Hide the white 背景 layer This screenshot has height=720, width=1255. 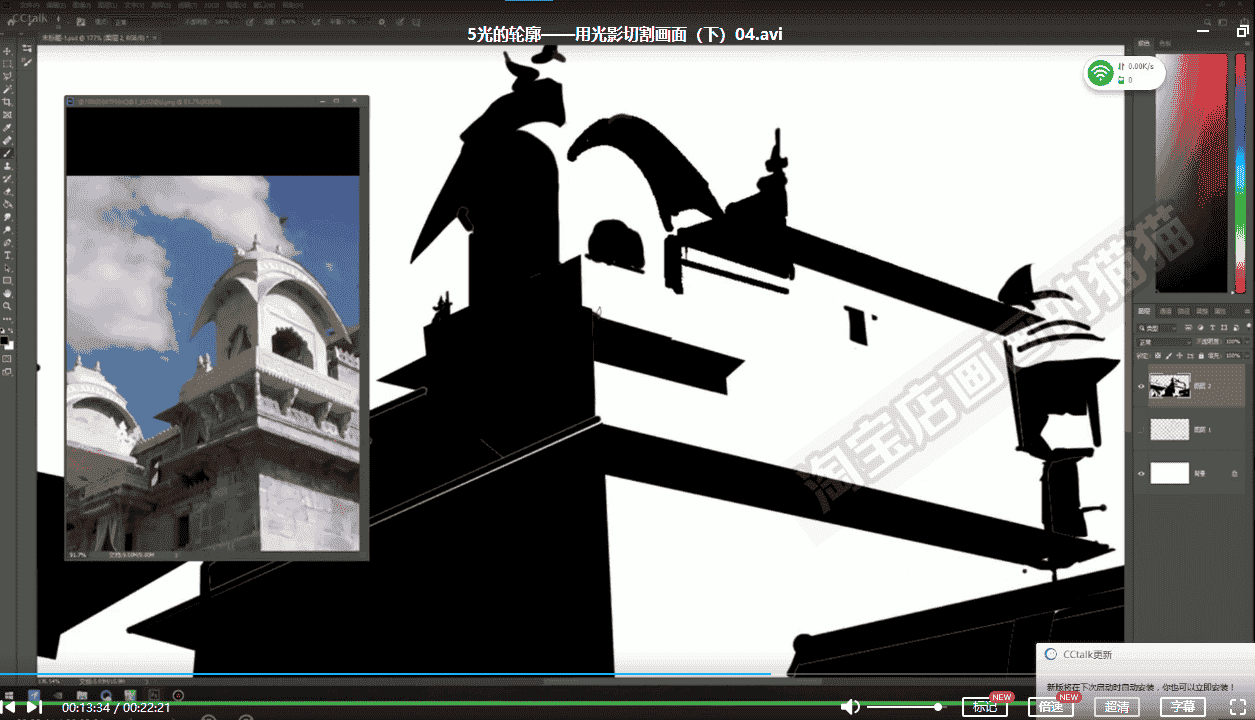[x=1141, y=473]
